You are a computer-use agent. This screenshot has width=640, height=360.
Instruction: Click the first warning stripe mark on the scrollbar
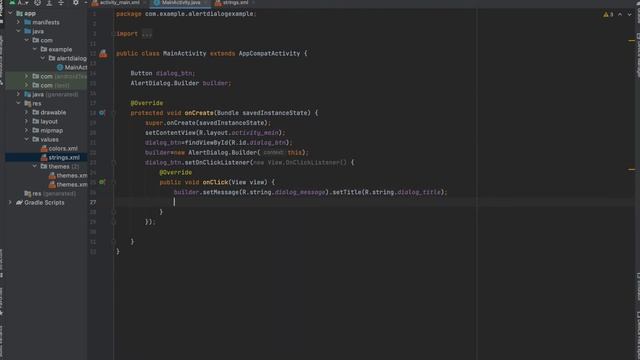pos(631,40)
